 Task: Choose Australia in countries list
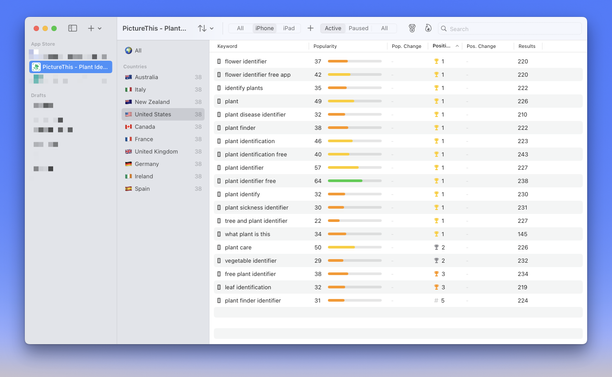pyautogui.click(x=163, y=77)
